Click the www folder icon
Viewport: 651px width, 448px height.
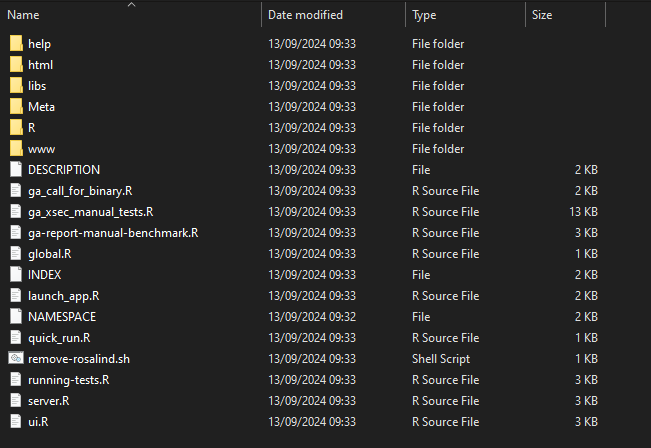point(15,149)
